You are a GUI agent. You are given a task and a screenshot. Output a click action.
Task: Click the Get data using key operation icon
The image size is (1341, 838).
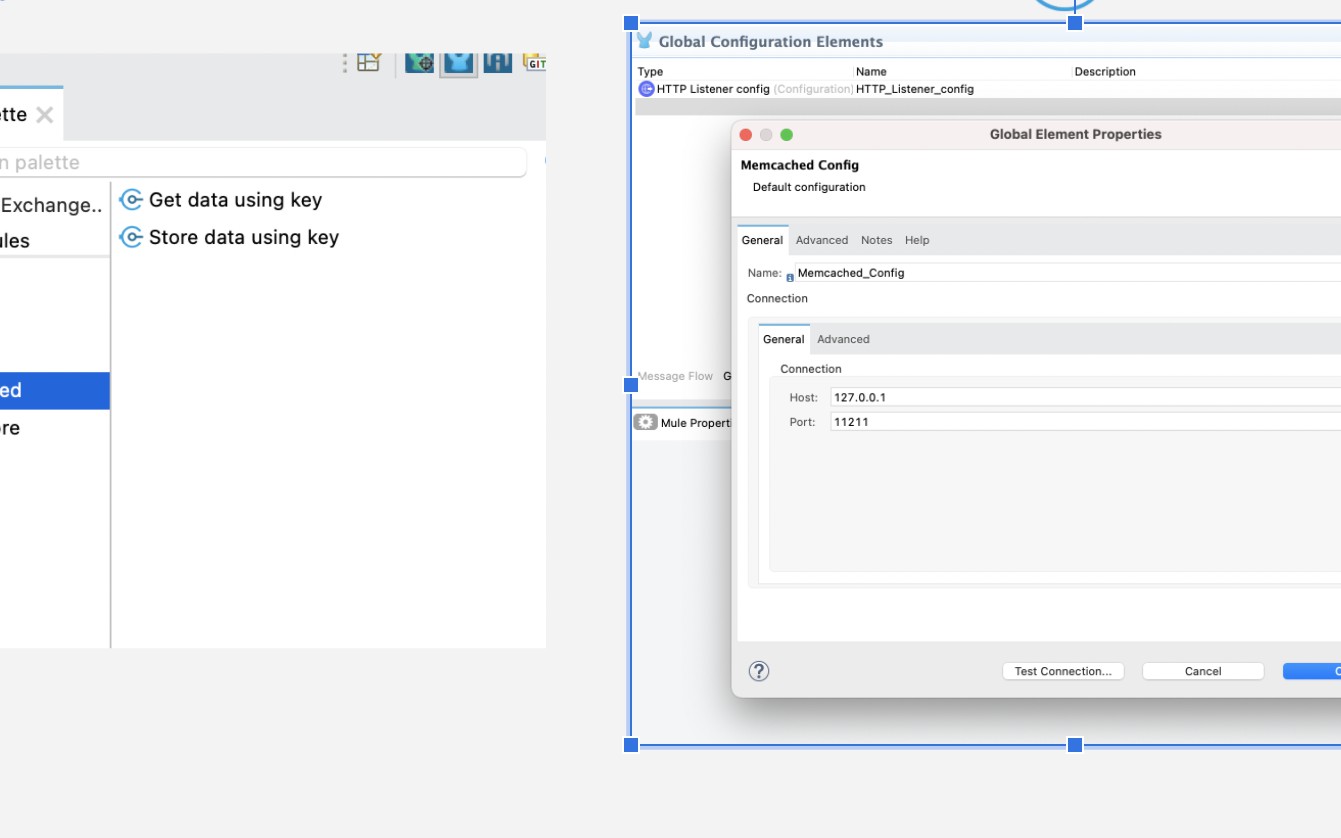pyautogui.click(x=130, y=200)
